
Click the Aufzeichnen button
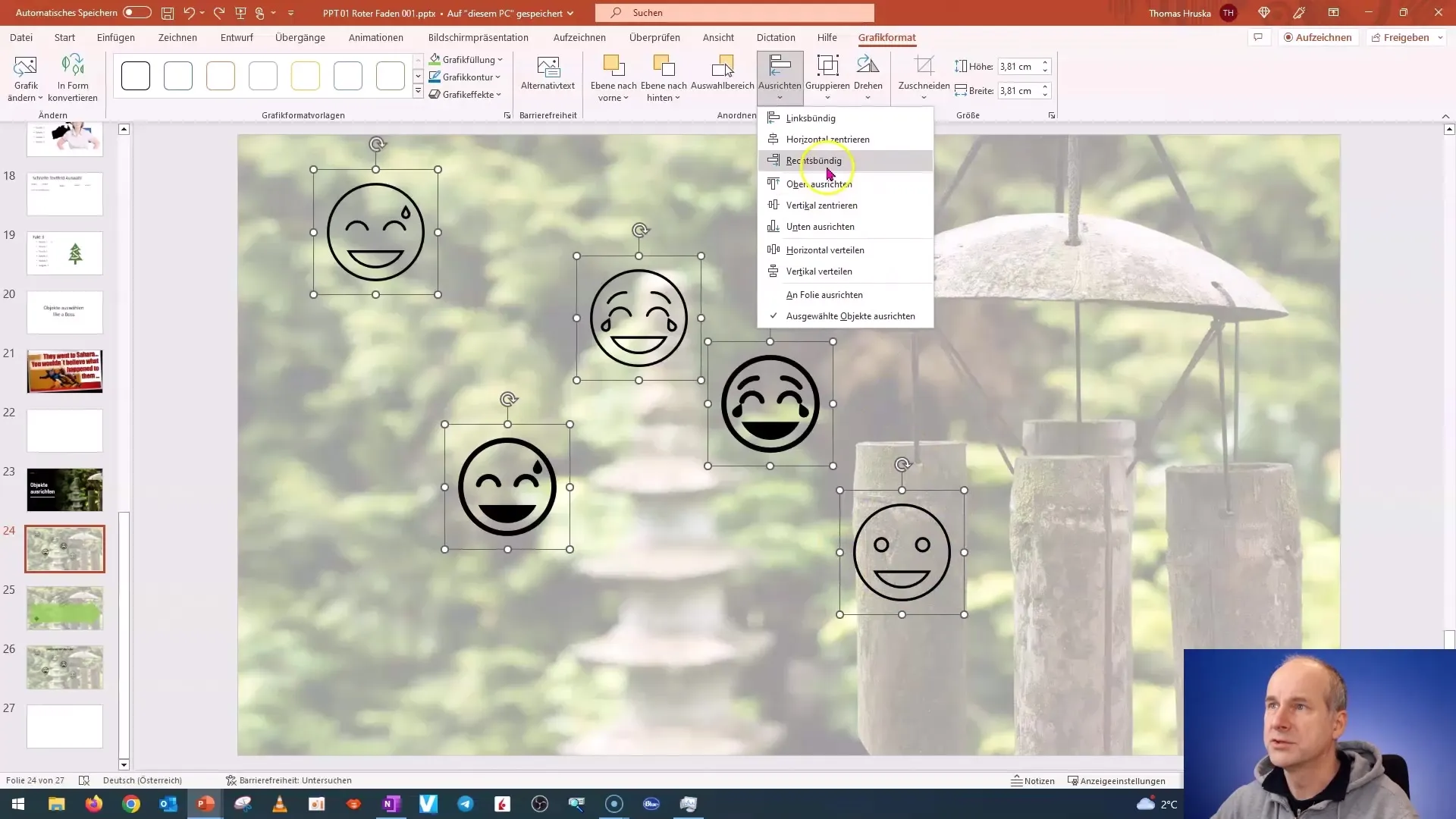pos(1317,37)
